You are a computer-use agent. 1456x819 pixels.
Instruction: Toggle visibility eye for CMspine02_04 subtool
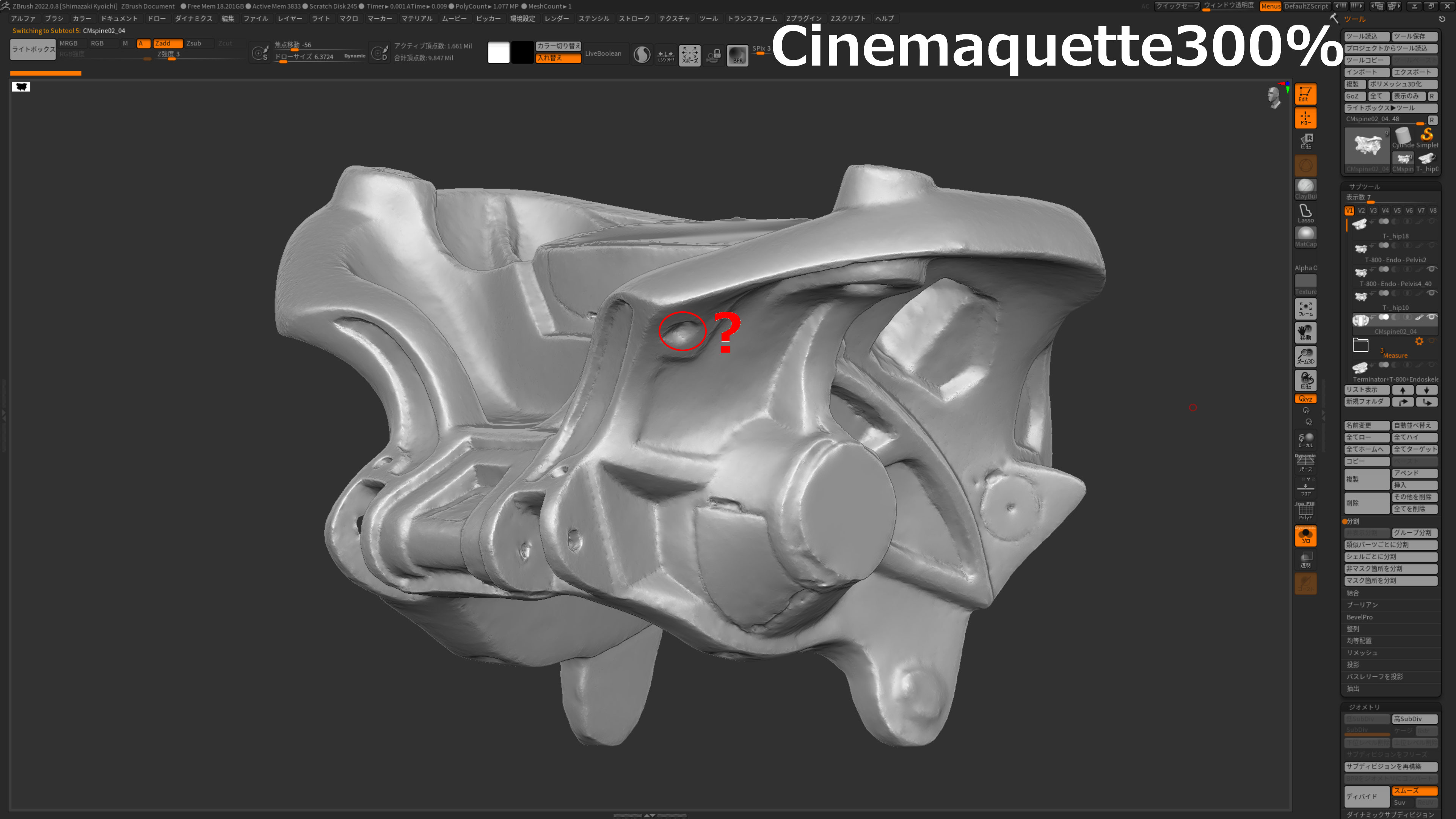(x=1431, y=317)
